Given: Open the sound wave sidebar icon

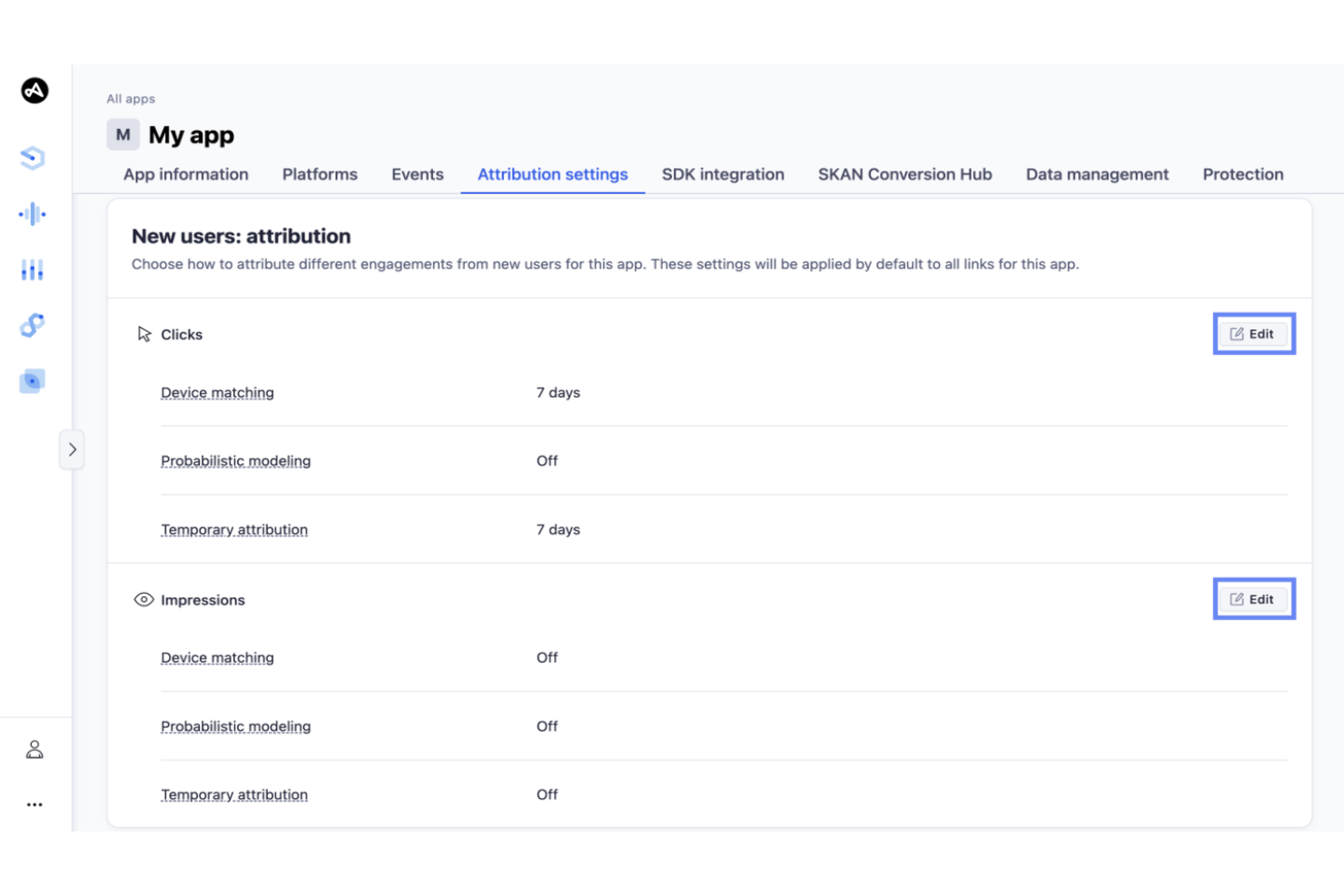Looking at the screenshot, I should pyautogui.click(x=33, y=214).
